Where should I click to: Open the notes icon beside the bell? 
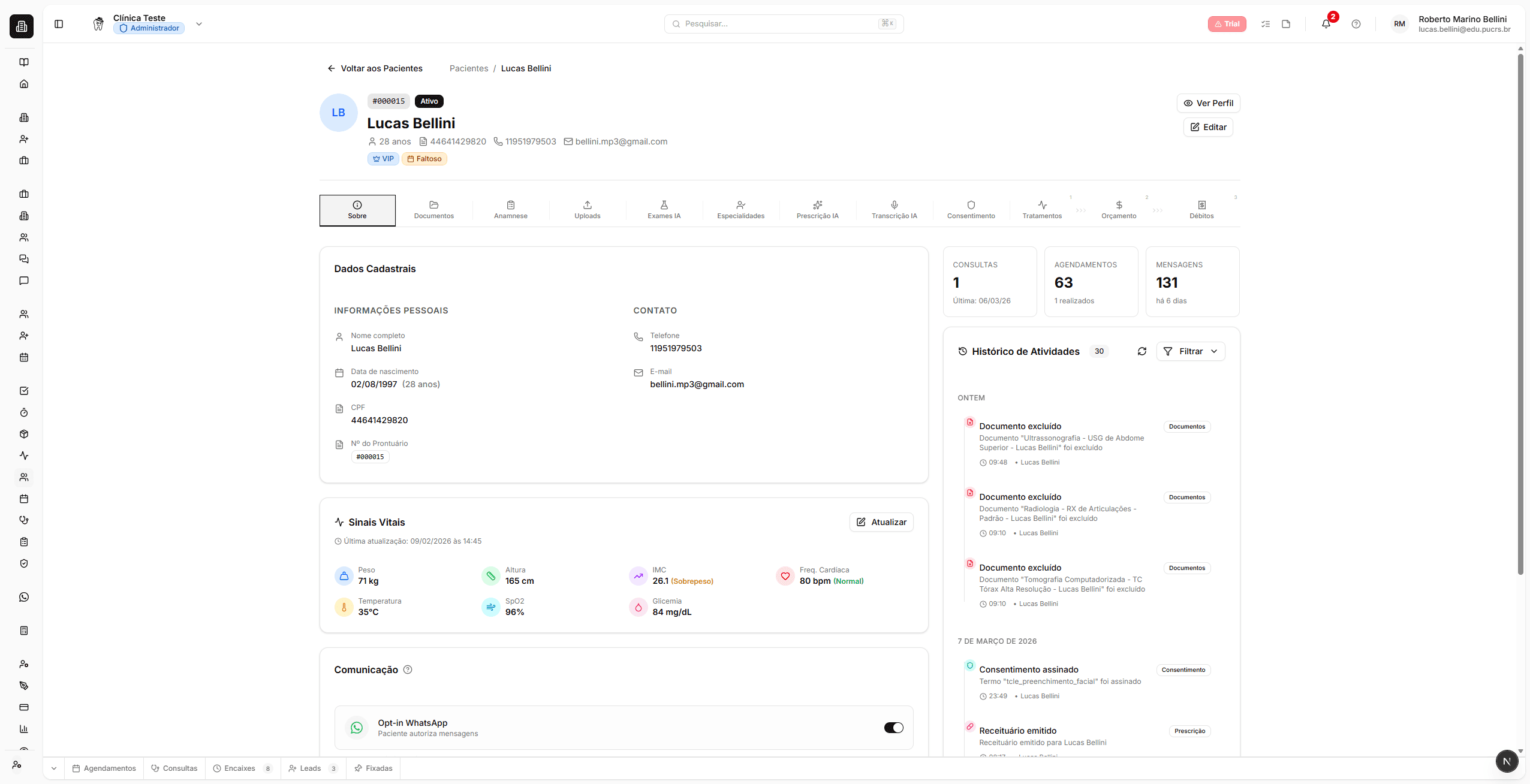[1286, 24]
